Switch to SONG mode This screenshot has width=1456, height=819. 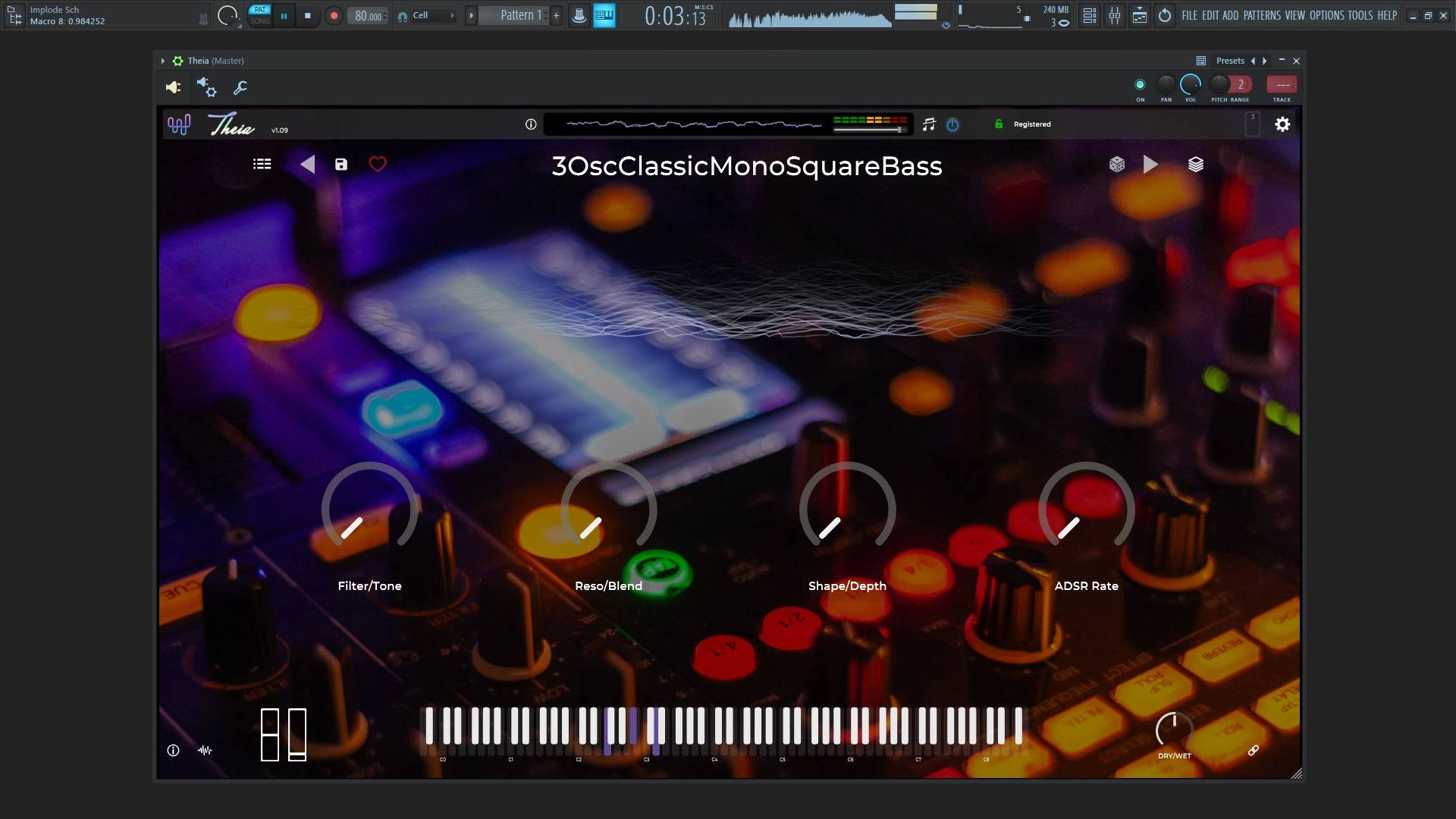pyautogui.click(x=260, y=20)
